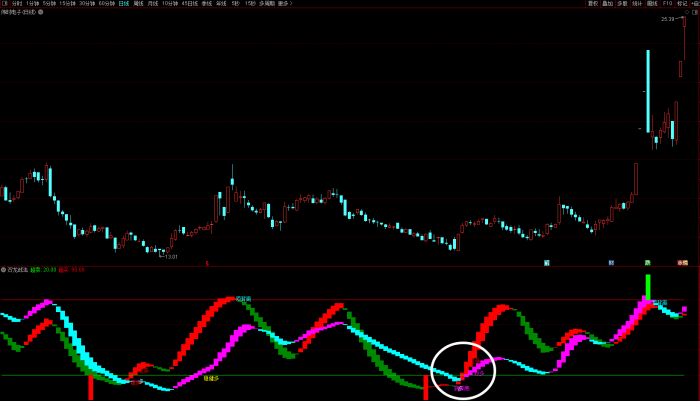700x401 pixels.
Task: Open the F10 company info
Action: (667, 4)
